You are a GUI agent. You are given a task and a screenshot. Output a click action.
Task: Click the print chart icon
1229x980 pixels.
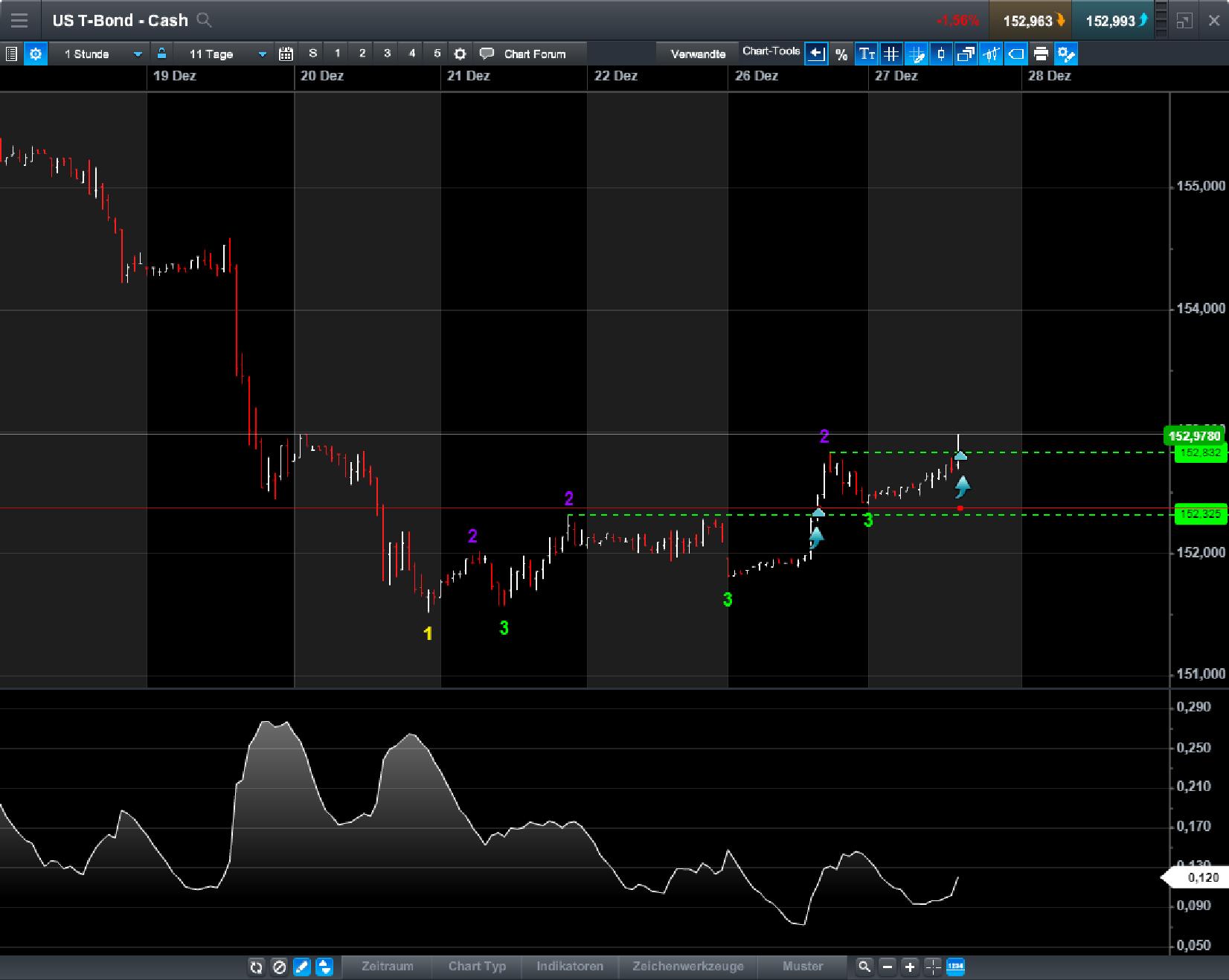1042,54
